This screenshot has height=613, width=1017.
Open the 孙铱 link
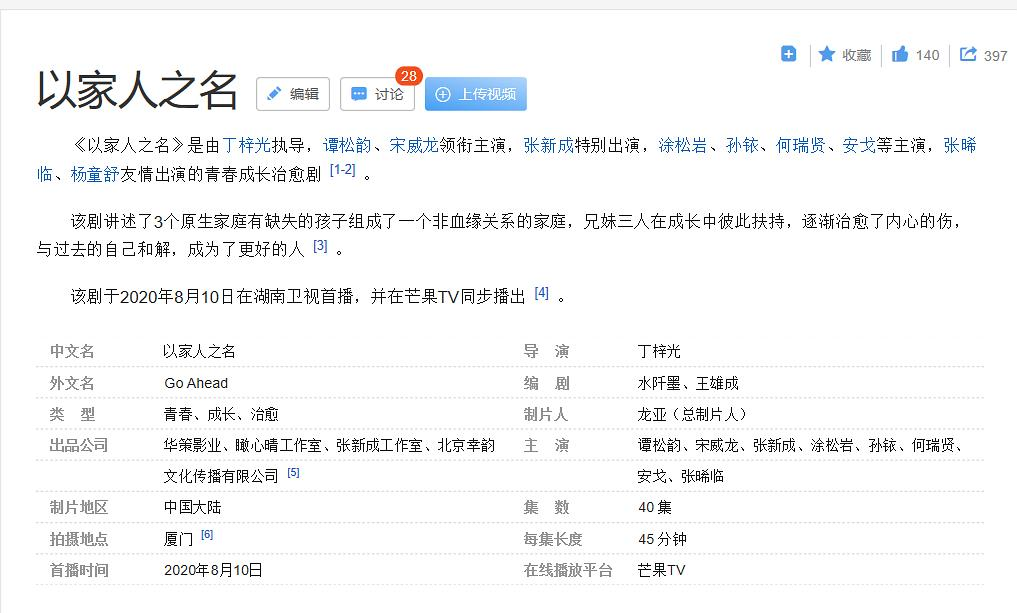click(742, 146)
